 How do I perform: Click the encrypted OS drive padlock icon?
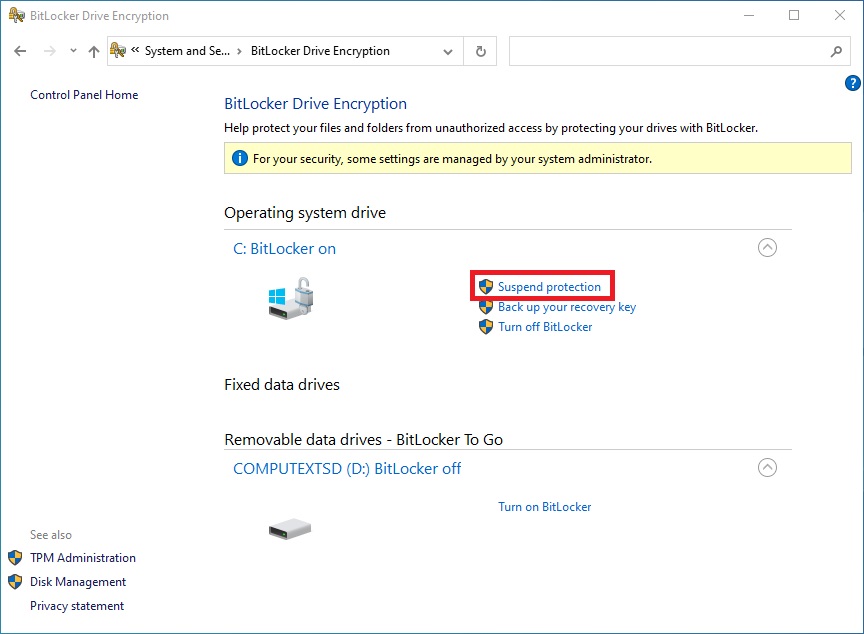[290, 300]
